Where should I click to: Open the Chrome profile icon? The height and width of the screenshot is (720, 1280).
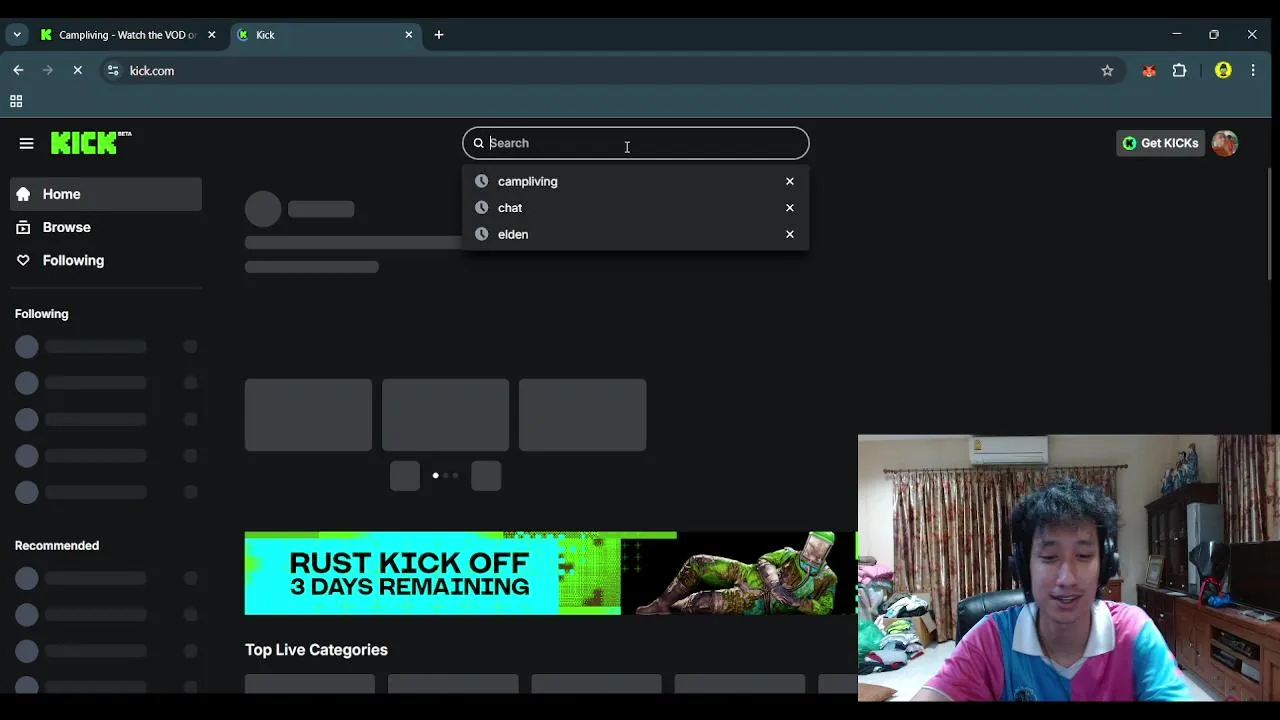point(1223,71)
